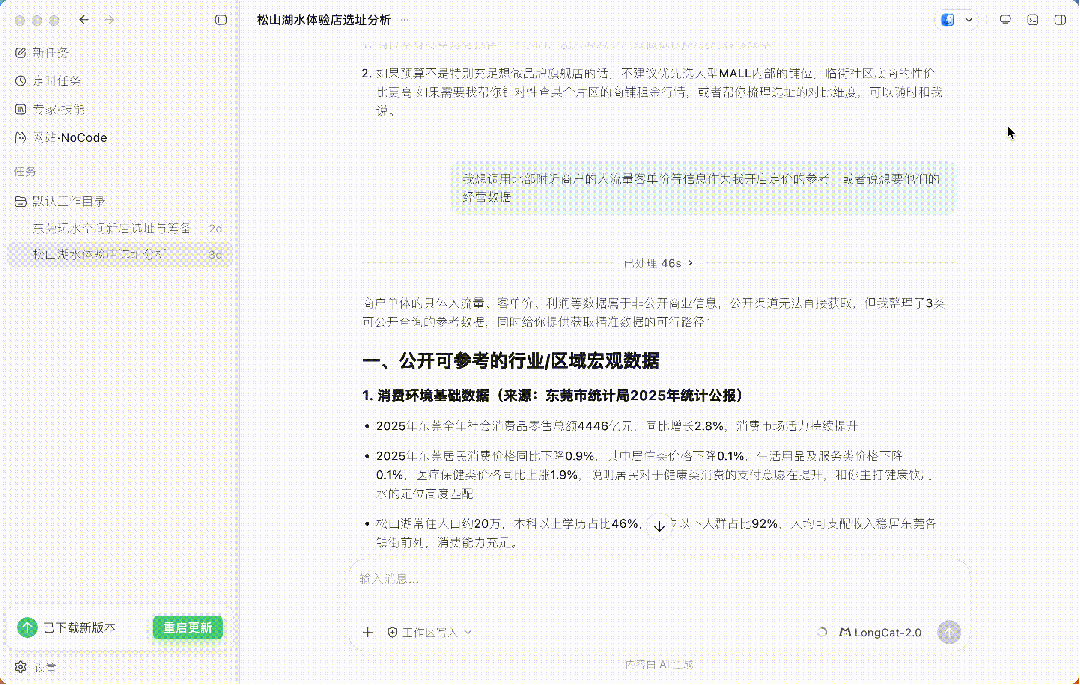Go forward with the right arrow

coord(109,20)
